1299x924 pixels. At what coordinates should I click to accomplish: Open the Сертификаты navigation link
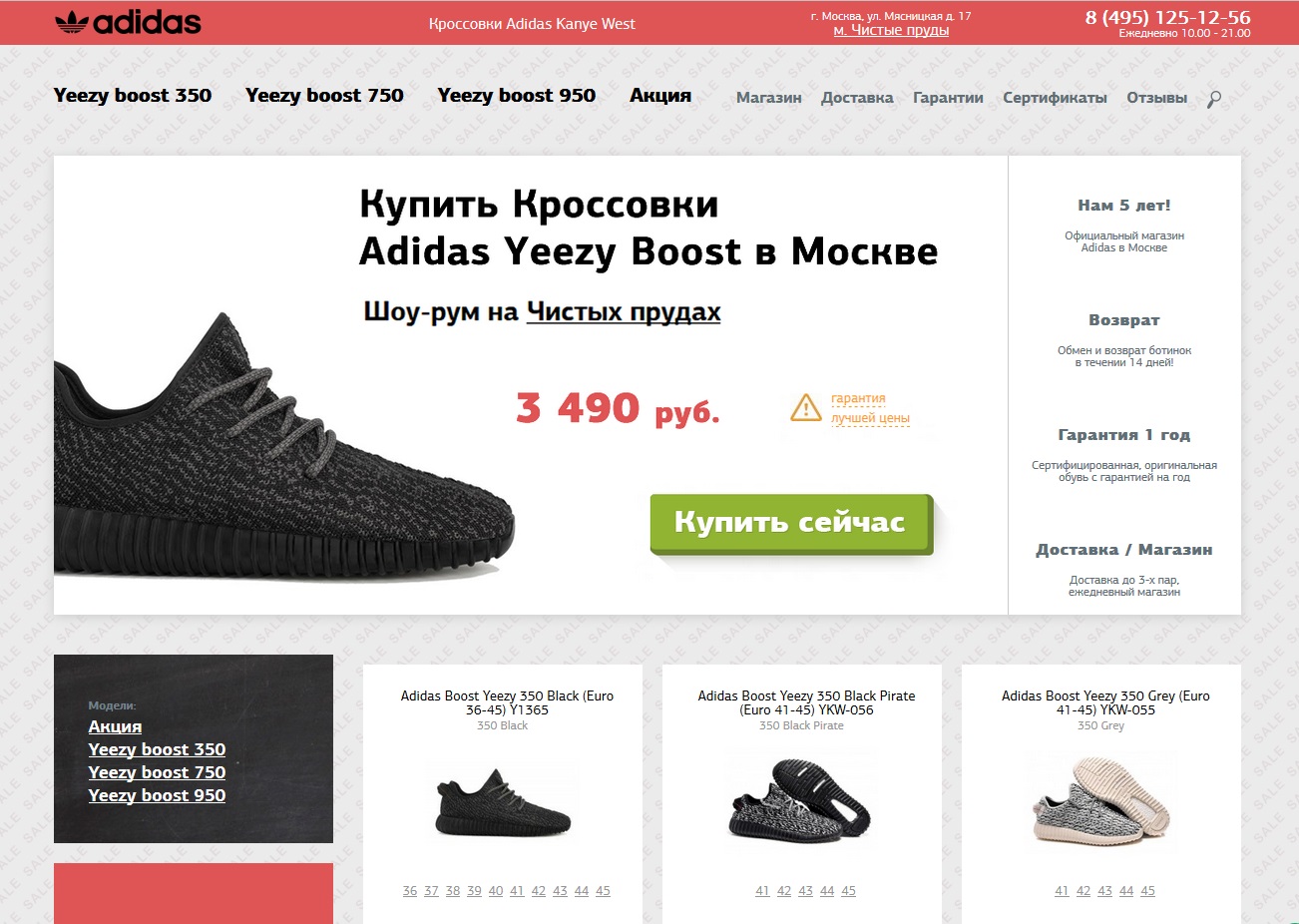1055,98
